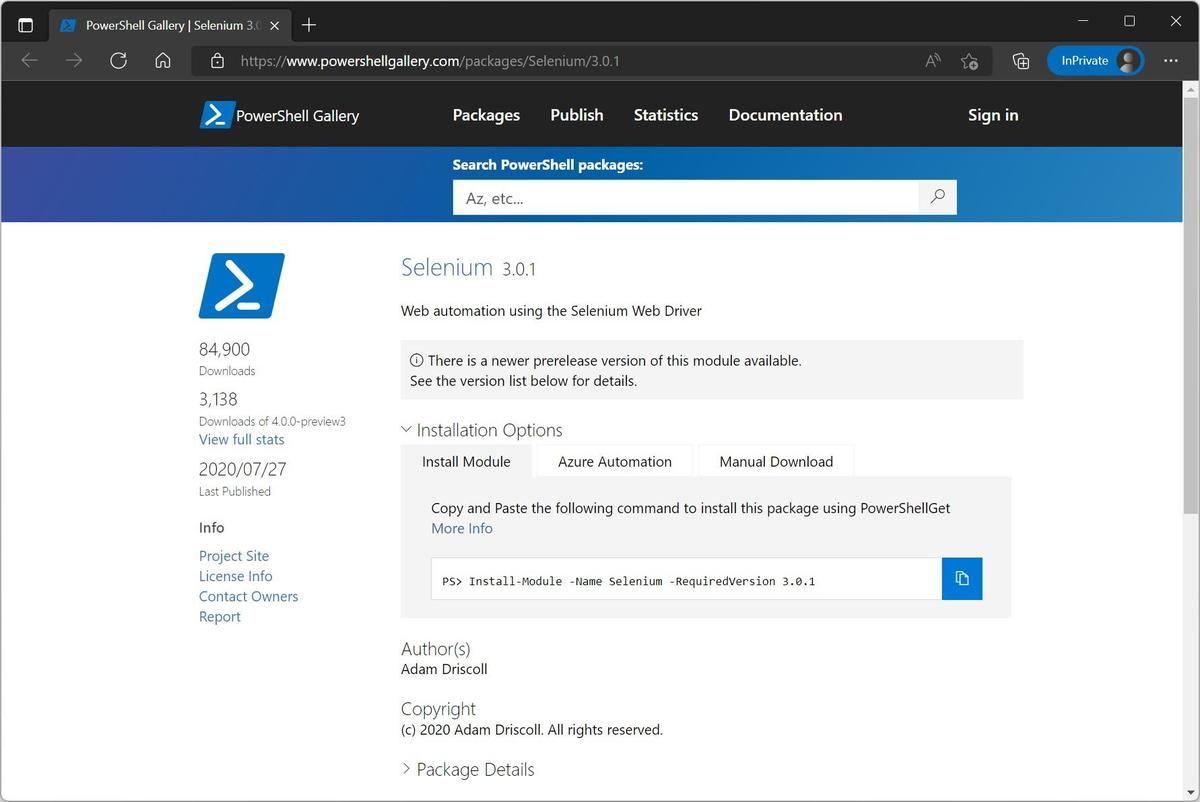Open the License Info link
The height and width of the screenshot is (802, 1200).
point(236,576)
